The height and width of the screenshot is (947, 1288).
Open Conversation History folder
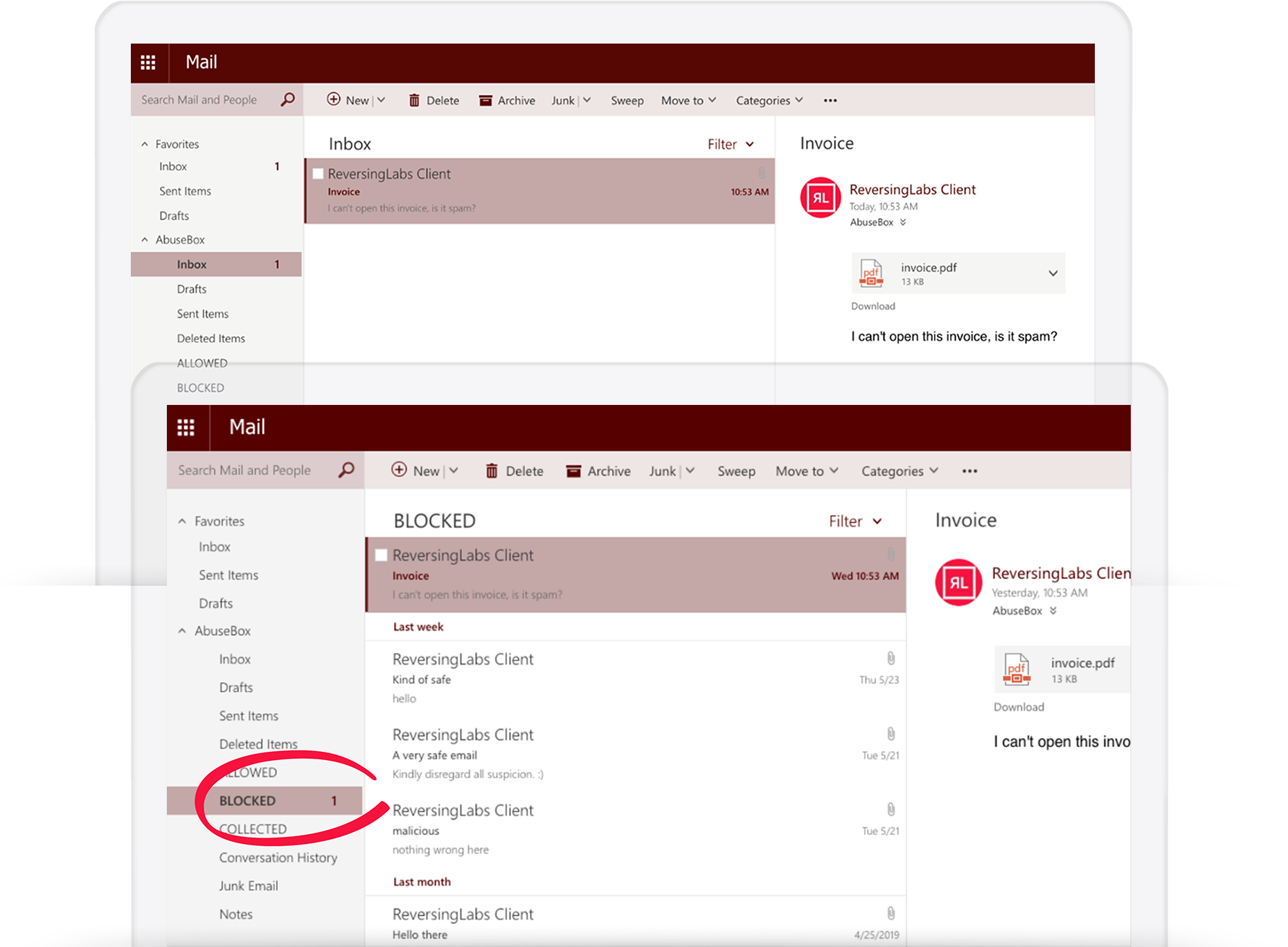tap(278, 857)
